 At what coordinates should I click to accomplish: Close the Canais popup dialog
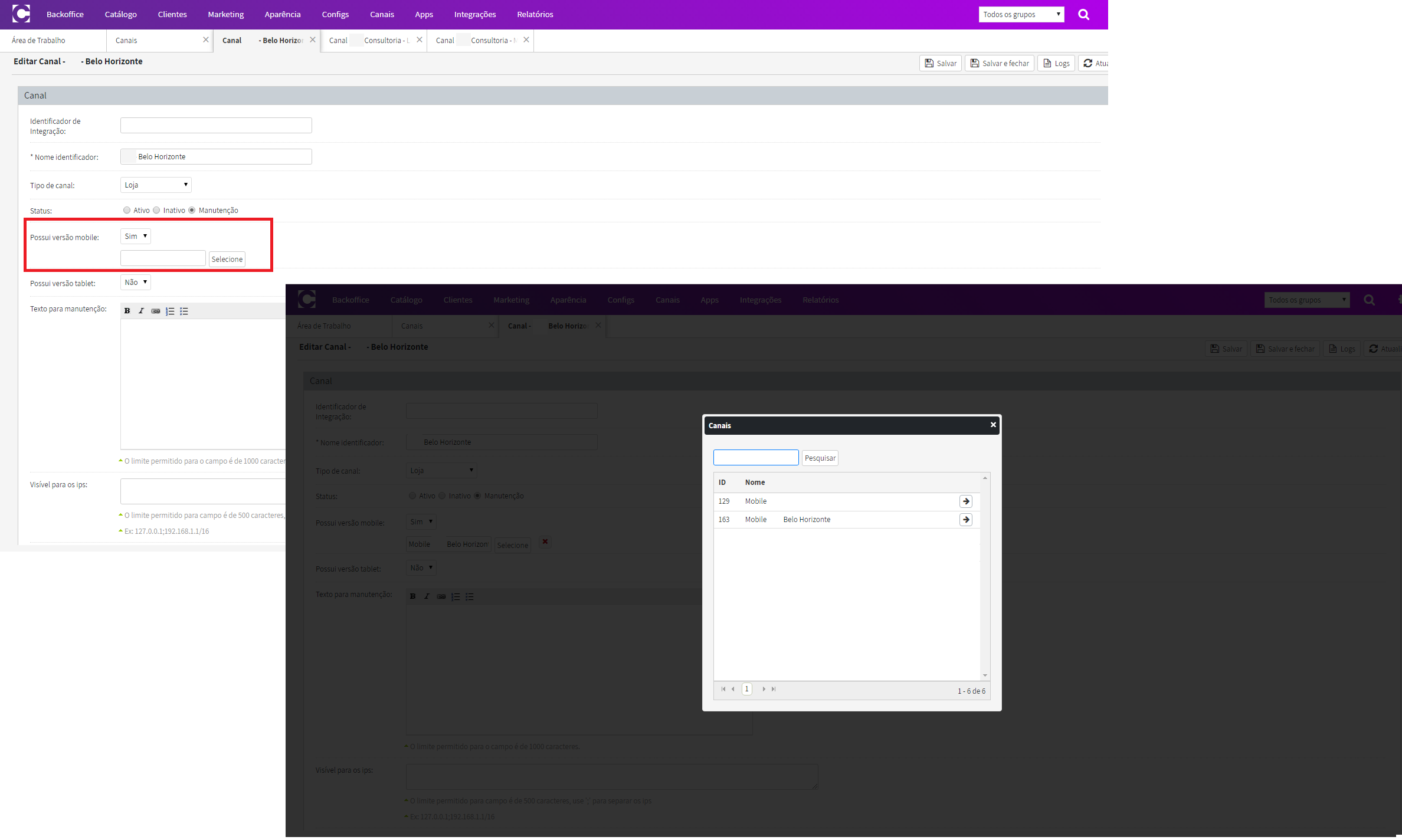click(993, 425)
